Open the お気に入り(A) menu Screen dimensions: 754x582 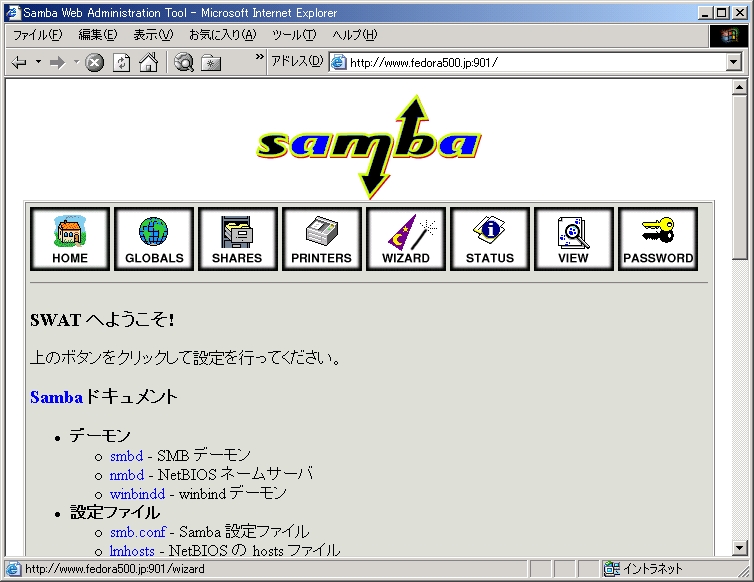click(223, 35)
